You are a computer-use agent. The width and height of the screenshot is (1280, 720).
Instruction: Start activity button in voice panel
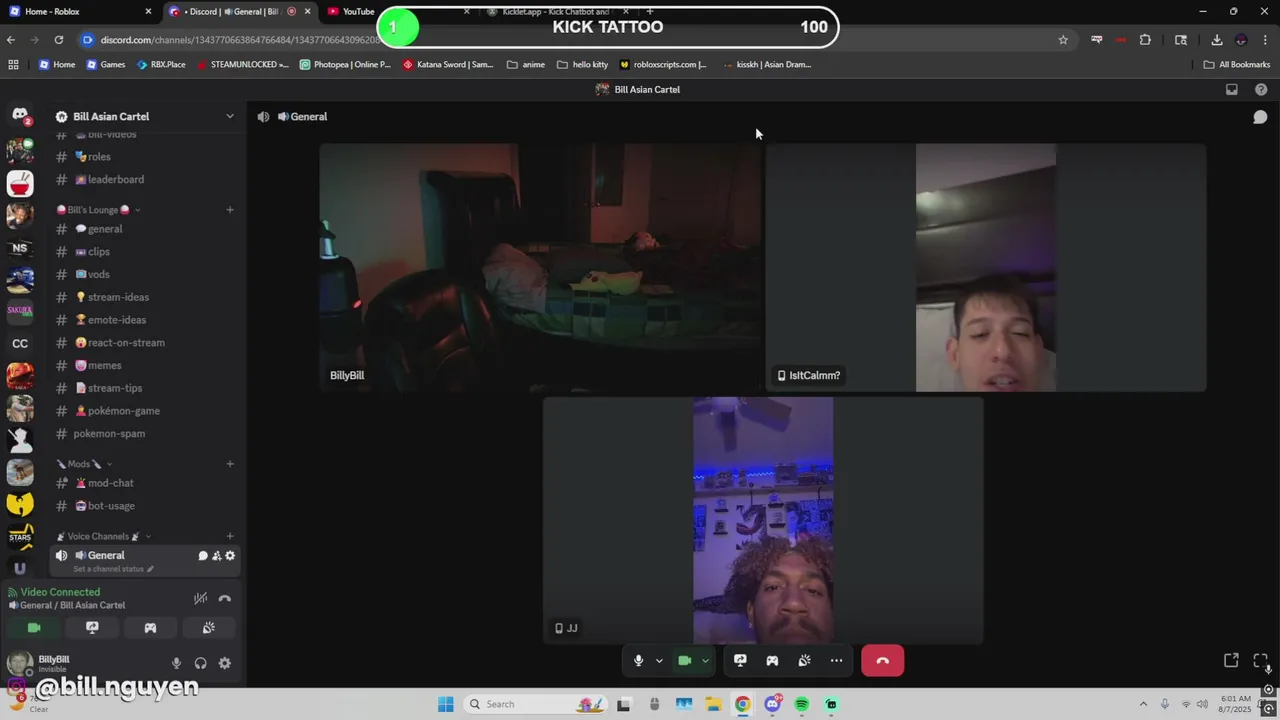tap(150, 628)
